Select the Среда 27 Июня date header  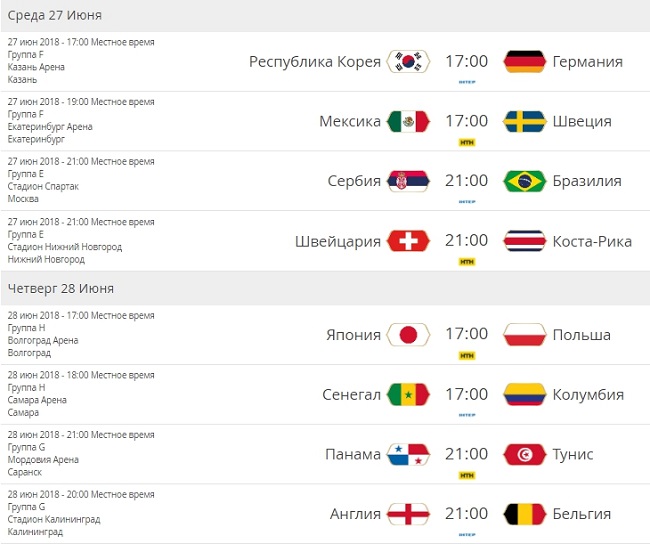pos(55,15)
